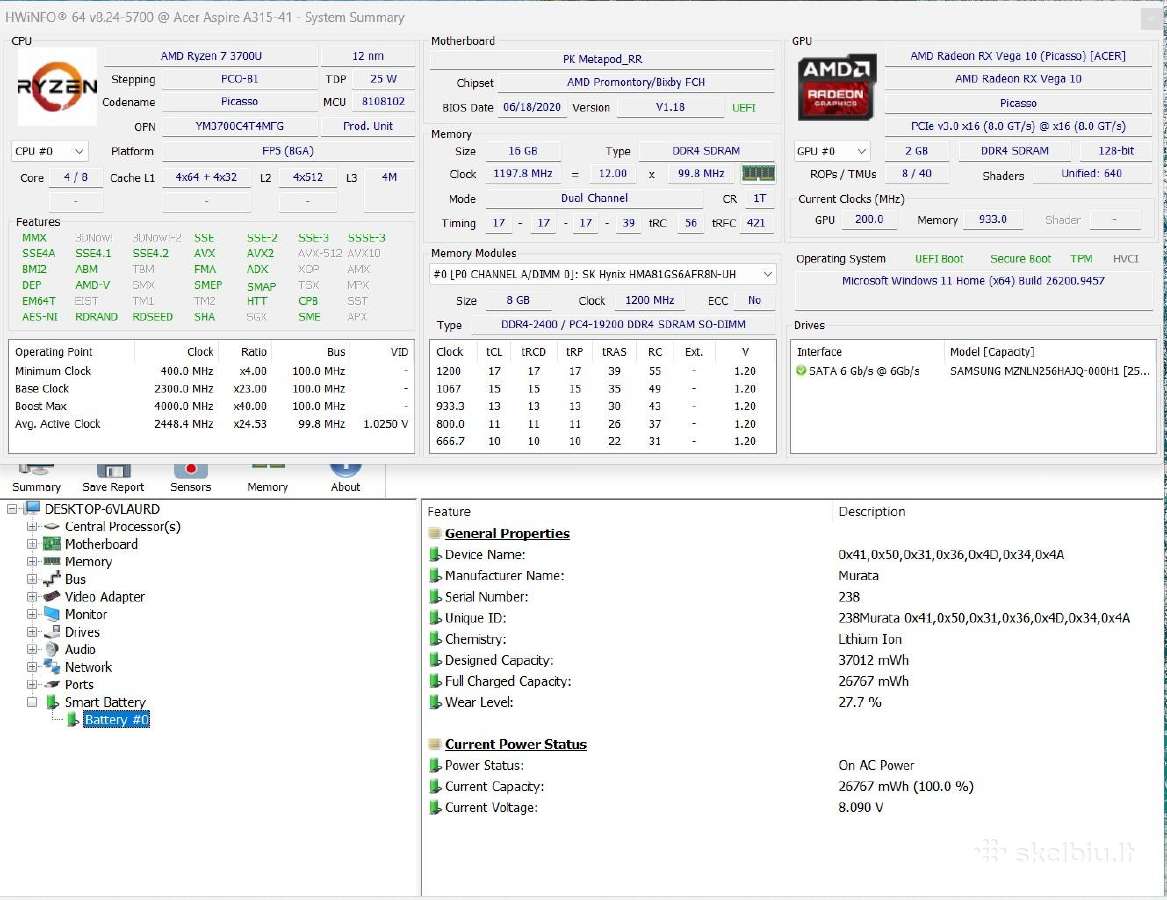Image resolution: width=1167 pixels, height=900 pixels.
Task: Click the Save Report toolbar icon
Action: coord(113,470)
